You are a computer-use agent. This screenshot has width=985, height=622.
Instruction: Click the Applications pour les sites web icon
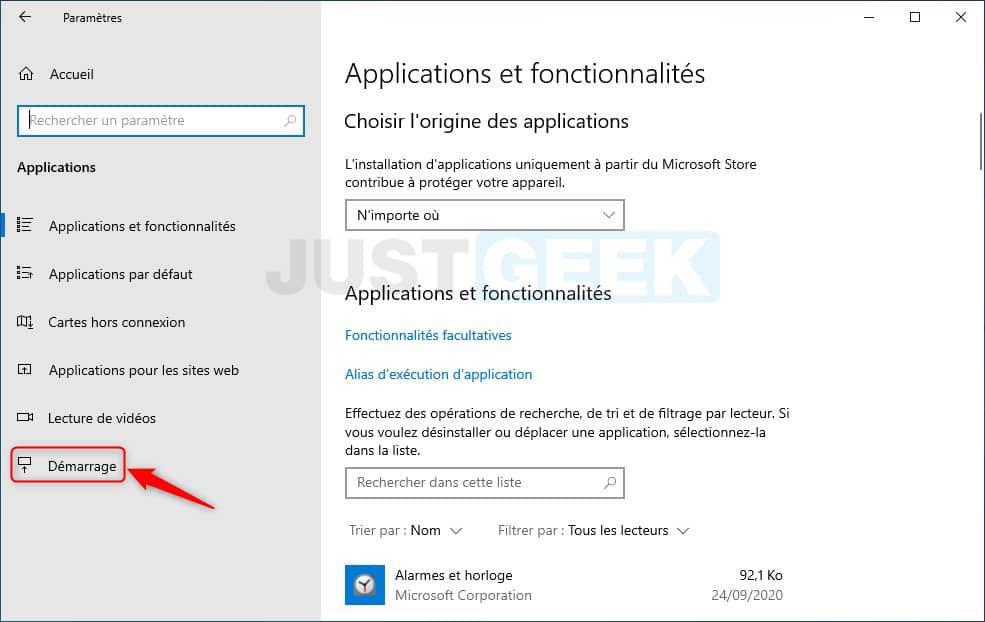[24, 369]
